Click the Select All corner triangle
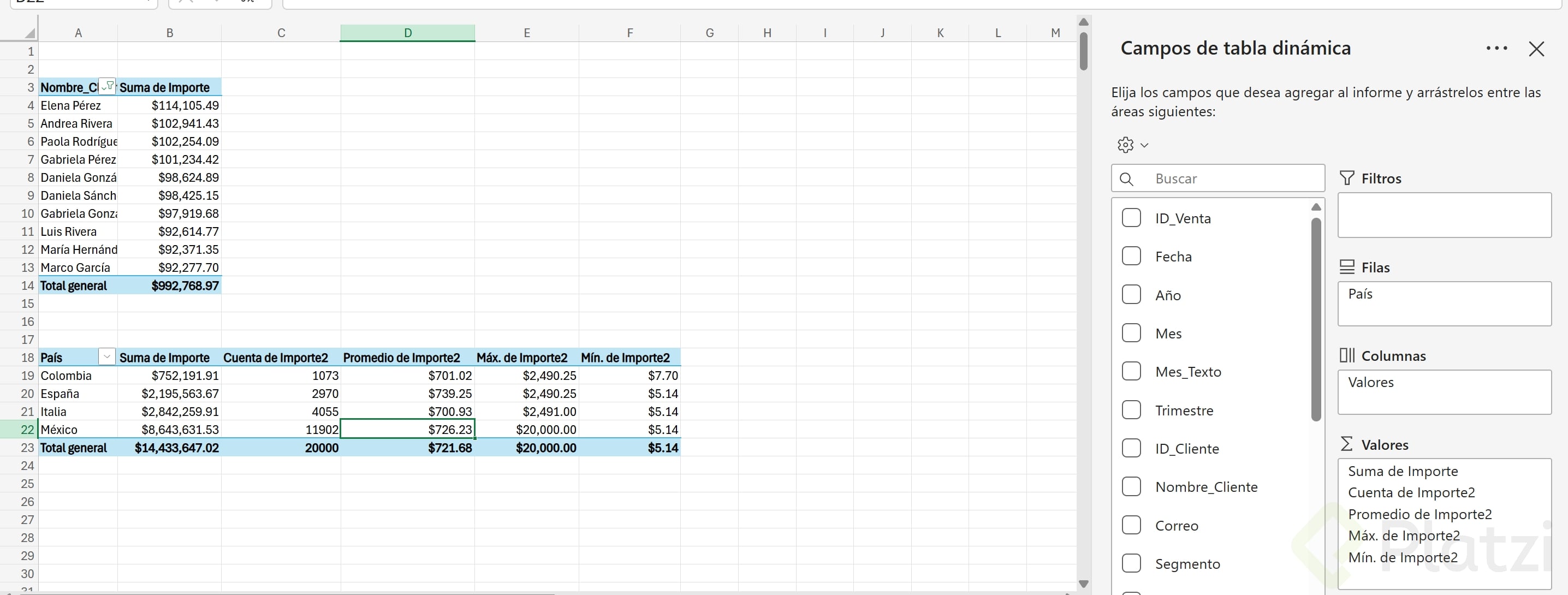Viewport: 1568px width, 595px height. click(29, 33)
